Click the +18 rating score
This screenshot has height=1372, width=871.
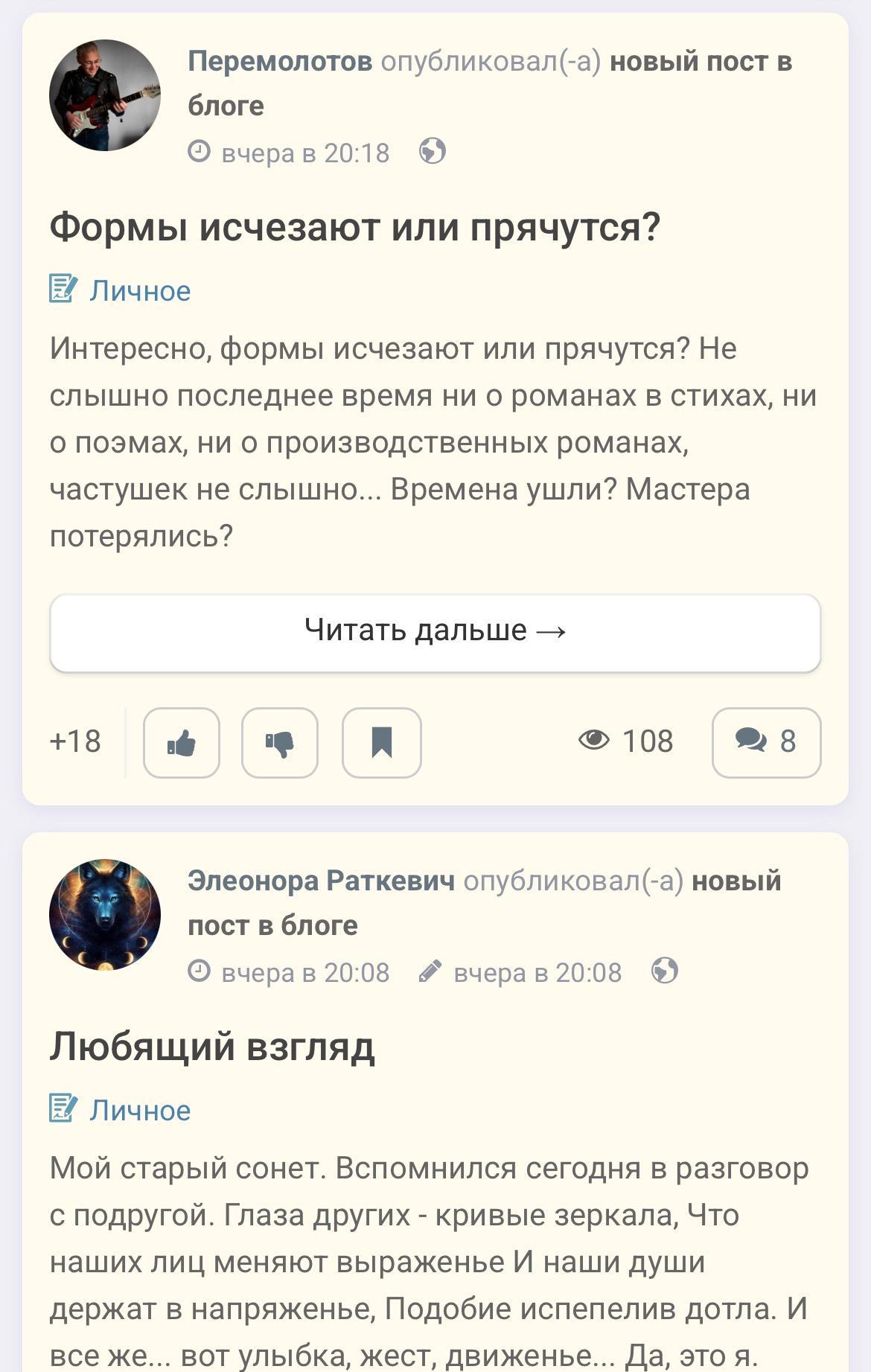[x=75, y=741]
